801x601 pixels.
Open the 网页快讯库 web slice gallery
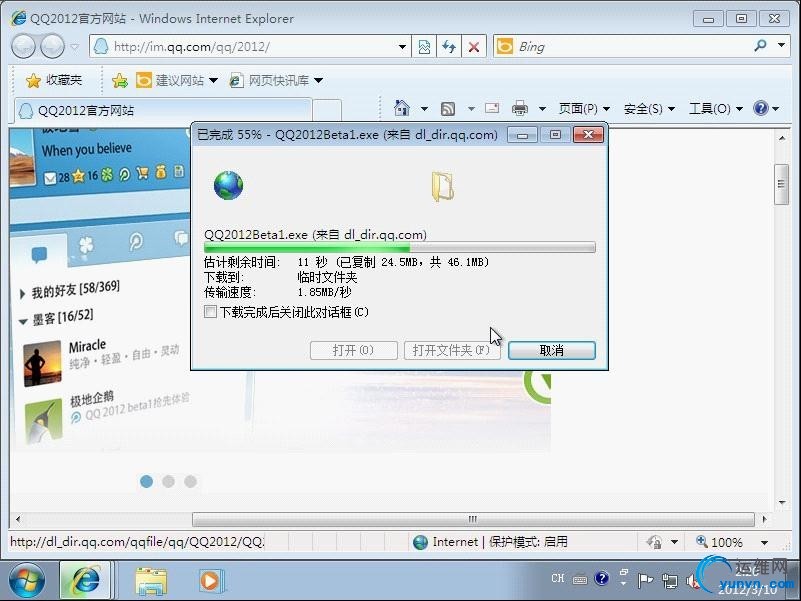pyautogui.click(x=276, y=80)
